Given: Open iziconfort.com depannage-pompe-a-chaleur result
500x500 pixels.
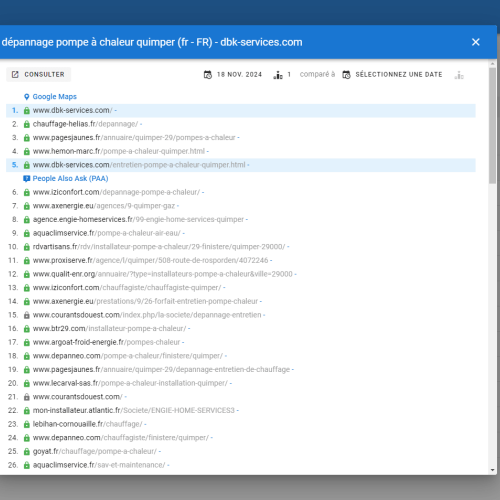Looking at the screenshot, I should click(x=116, y=192).
